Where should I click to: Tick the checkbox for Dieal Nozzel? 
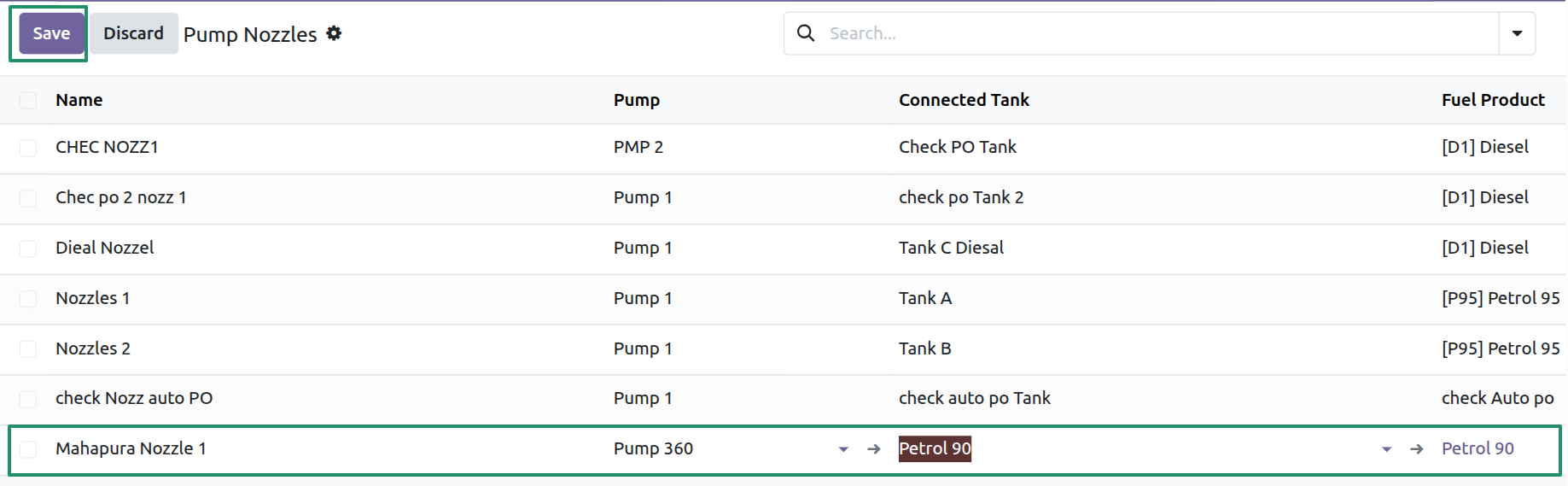[x=28, y=249]
